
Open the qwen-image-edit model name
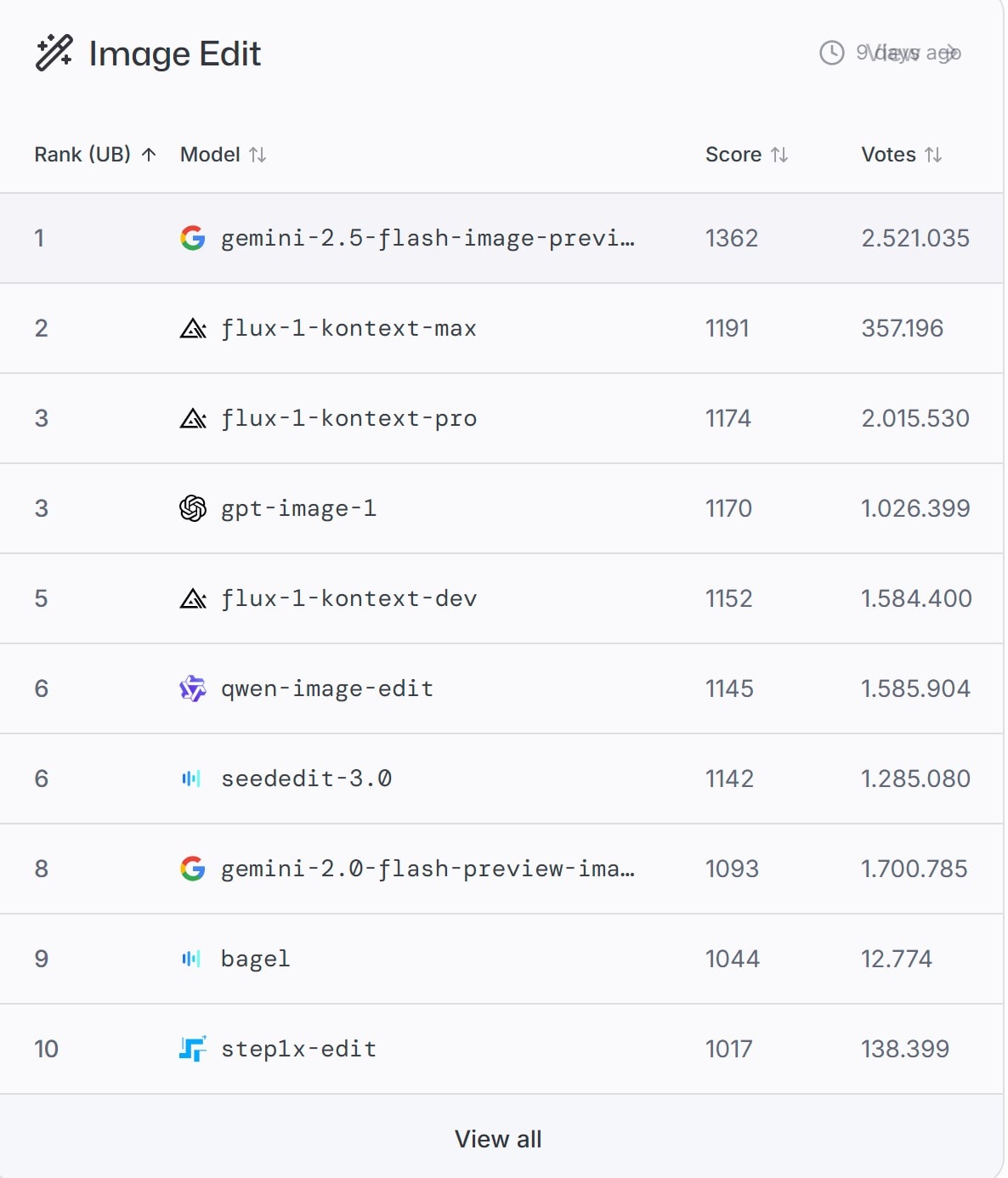click(x=327, y=688)
